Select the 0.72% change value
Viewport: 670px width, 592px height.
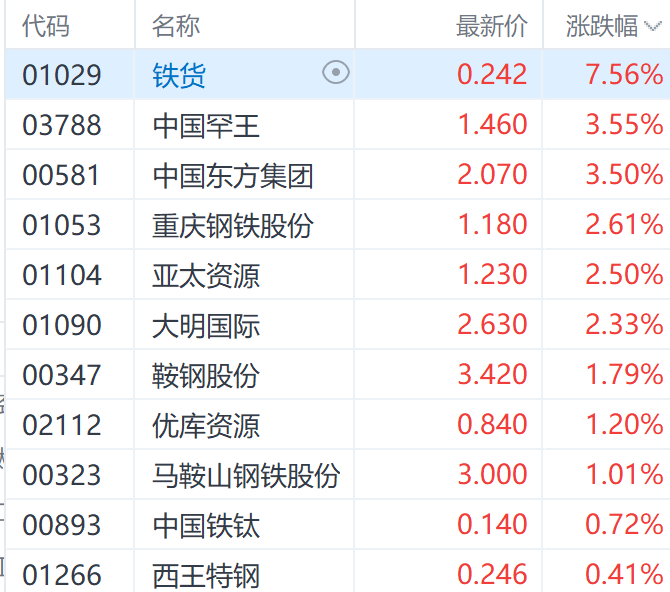pos(624,524)
